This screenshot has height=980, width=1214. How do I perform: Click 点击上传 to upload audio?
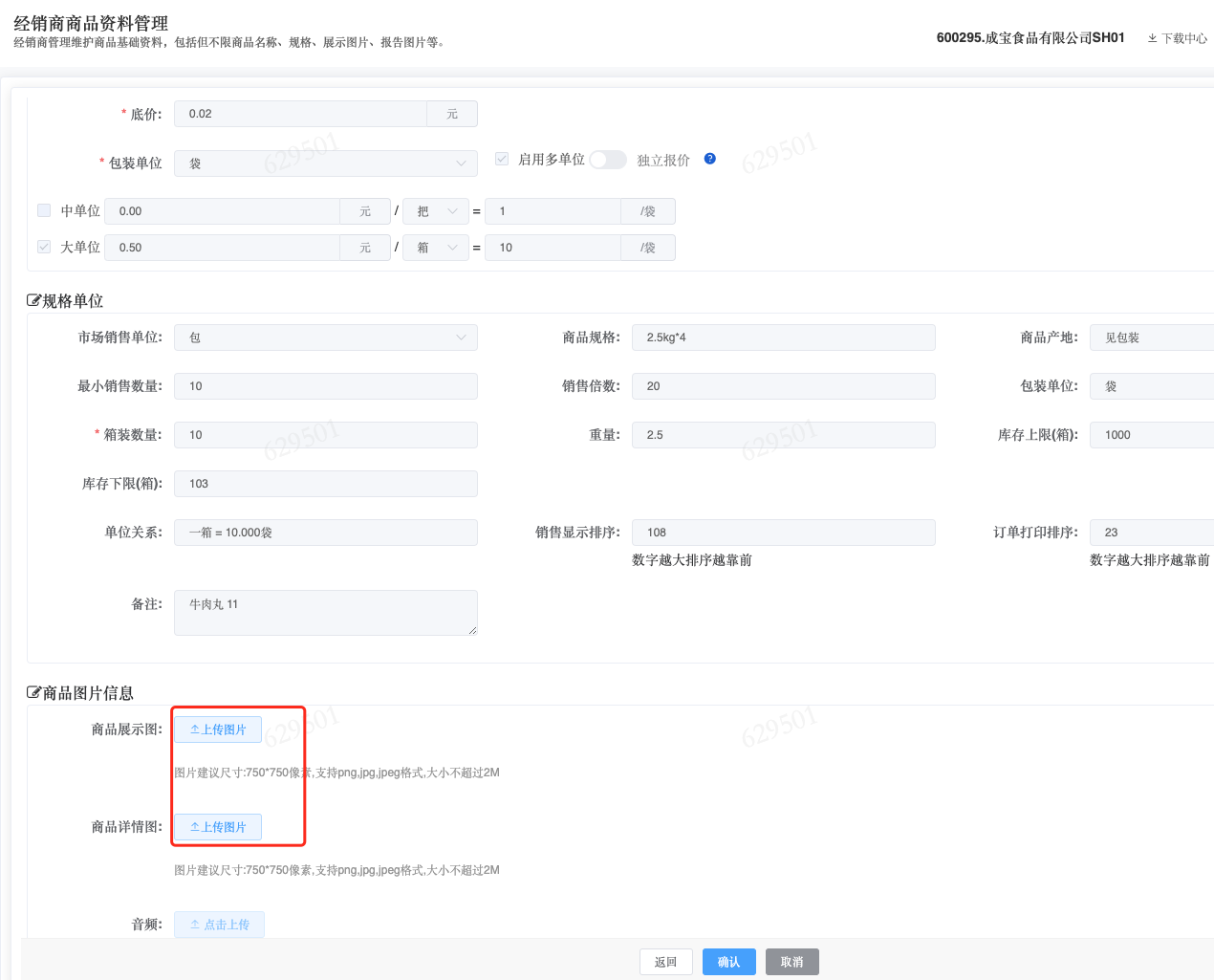pyautogui.click(x=219, y=925)
